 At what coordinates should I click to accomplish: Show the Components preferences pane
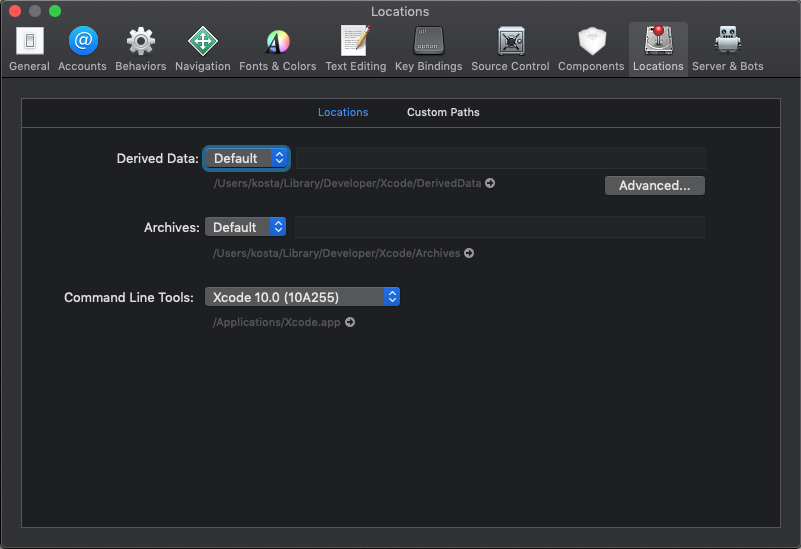[x=590, y=49]
